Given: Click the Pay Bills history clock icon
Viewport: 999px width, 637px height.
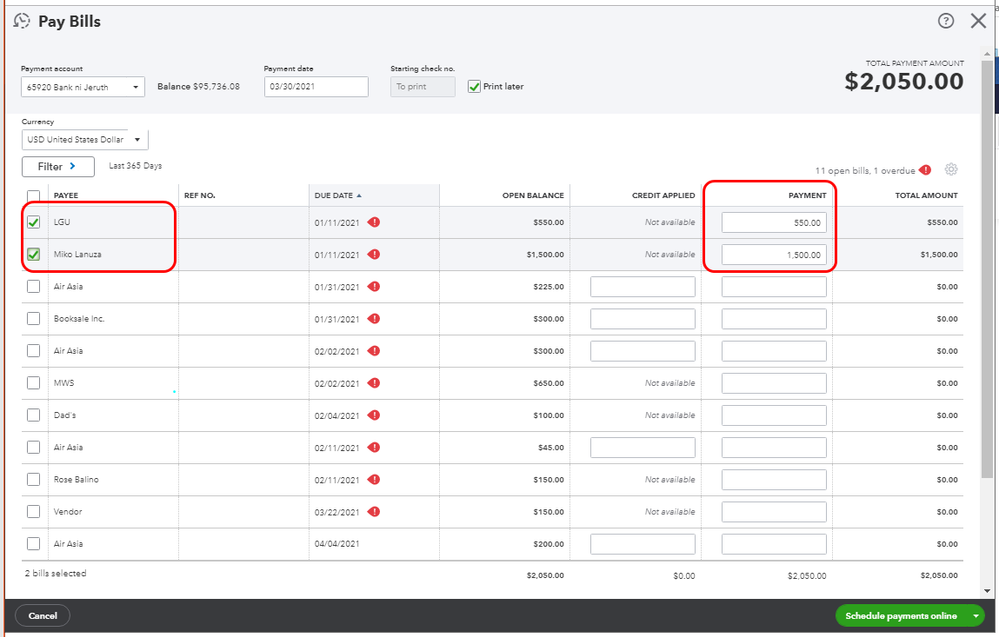Looking at the screenshot, I should pos(22,21).
